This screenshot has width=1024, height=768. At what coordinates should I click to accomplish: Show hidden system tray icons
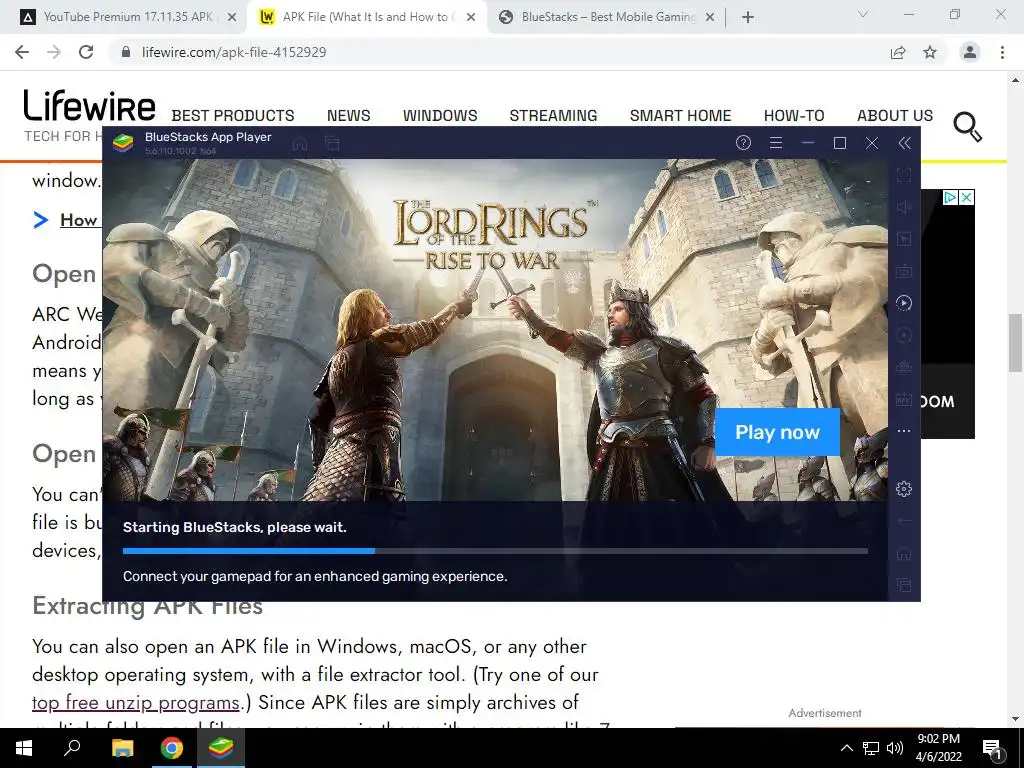pyautogui.click(x=846, y=748)
